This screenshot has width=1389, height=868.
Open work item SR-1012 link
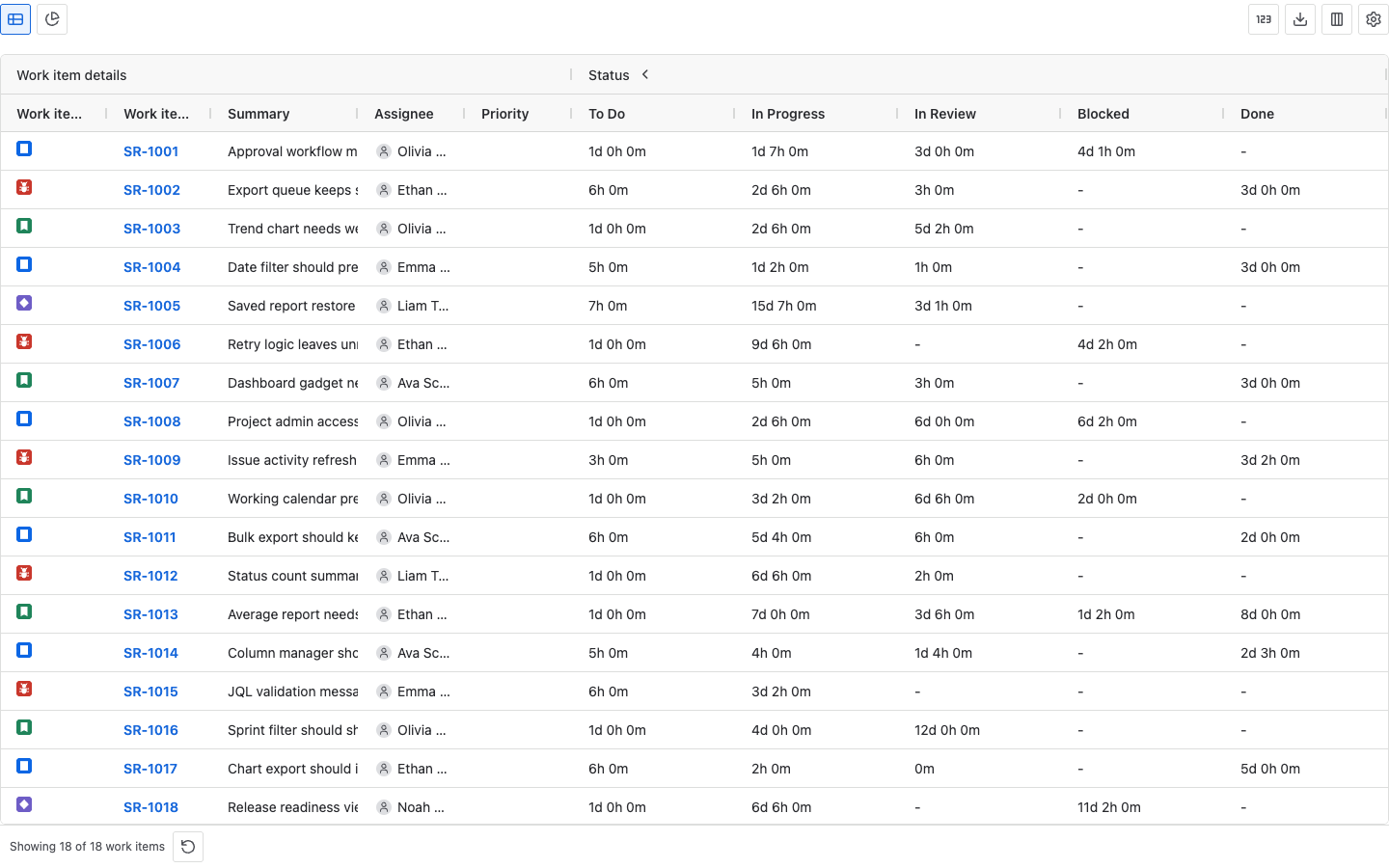(x=150, y=576)
